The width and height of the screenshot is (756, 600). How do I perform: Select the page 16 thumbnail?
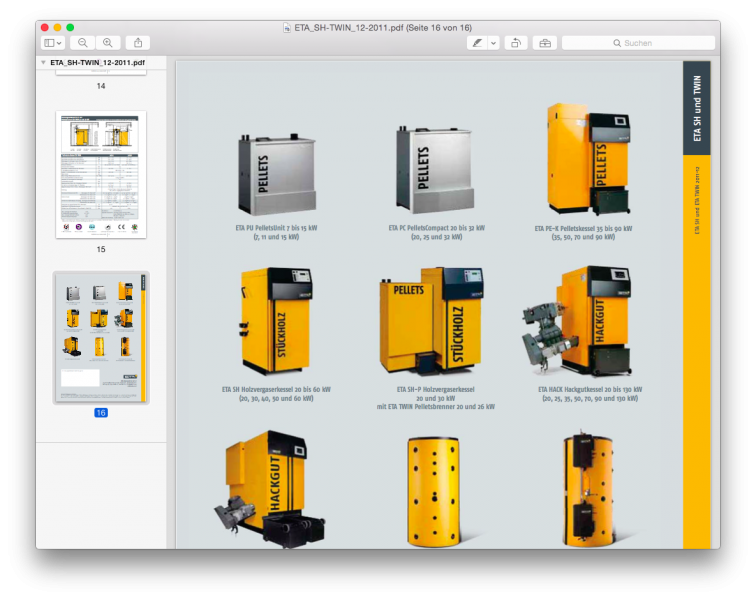[101, 337]
